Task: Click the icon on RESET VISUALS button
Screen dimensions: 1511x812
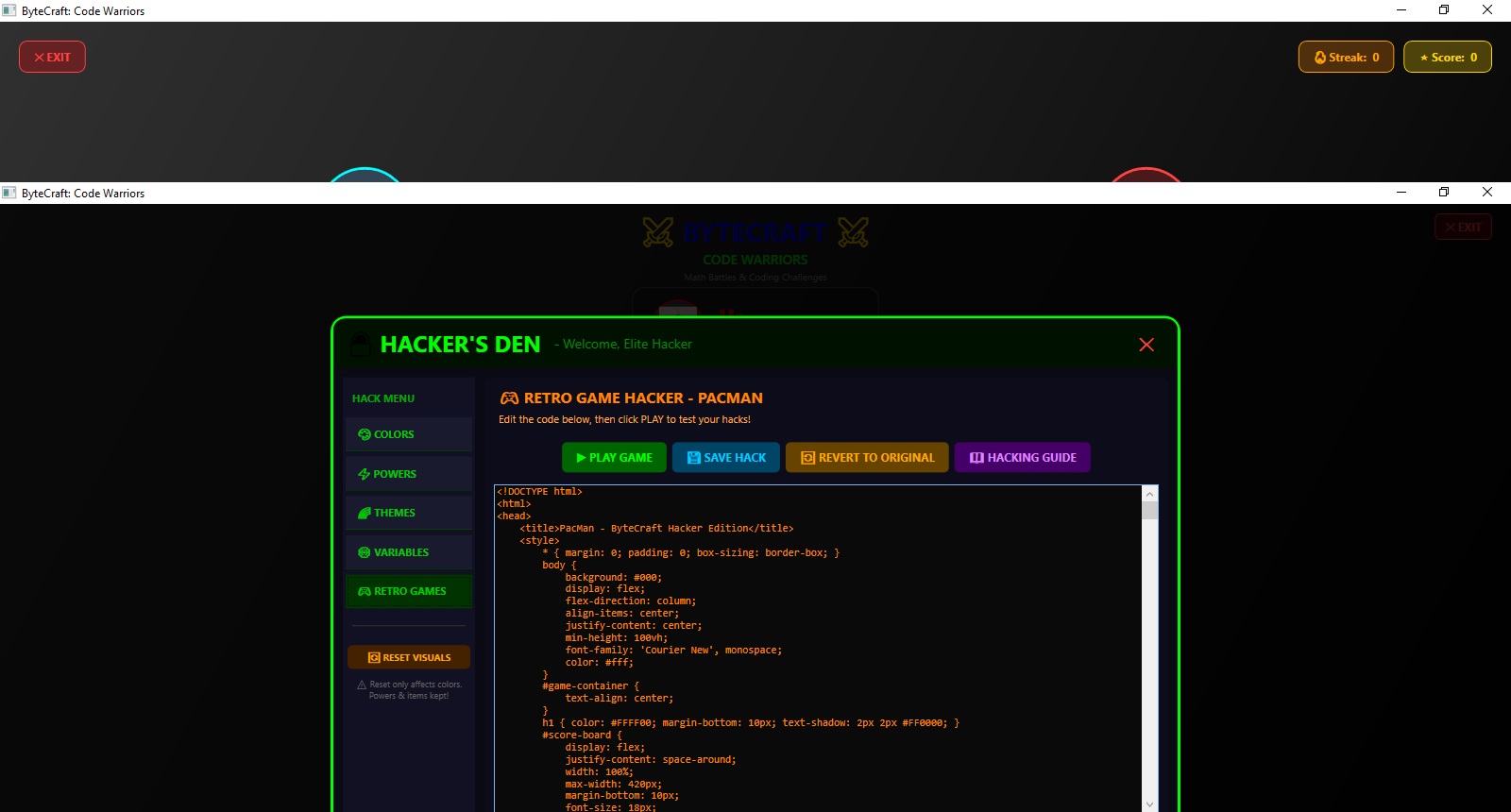Action: pos(374,657)
